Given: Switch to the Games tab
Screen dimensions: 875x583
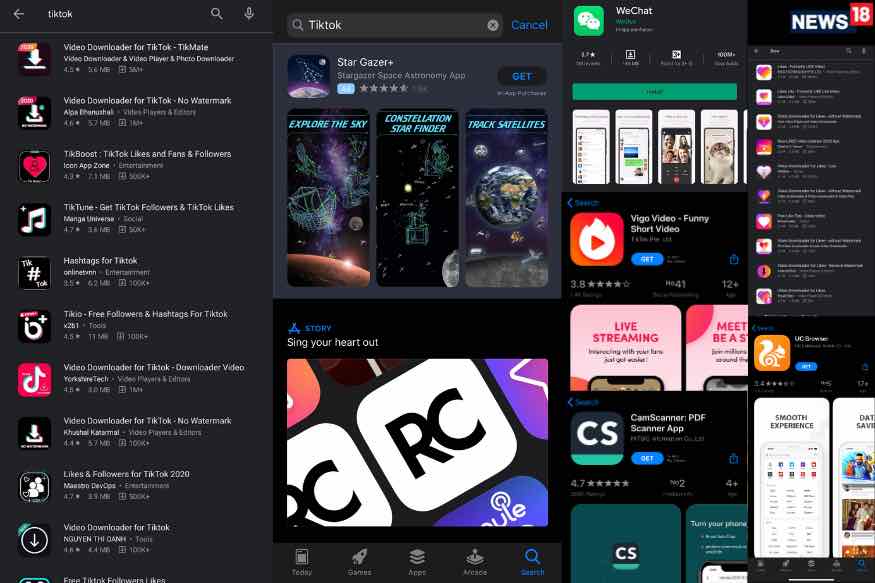Looking at the screenshot, I should point(359,561).
